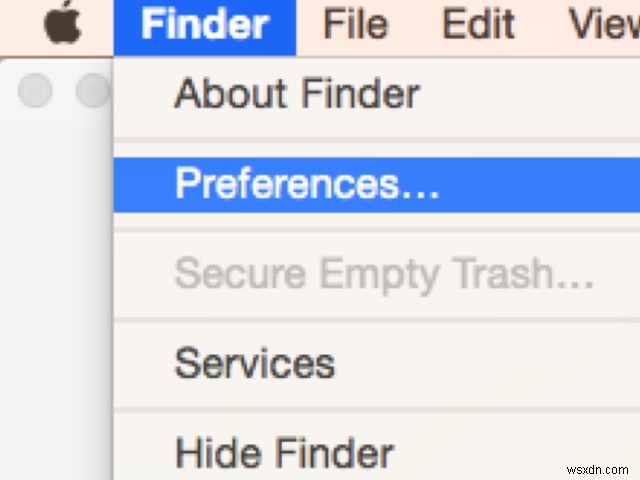The height and width of the screenshot is (480, 640).
Task: Open the Apple menu
Action: (x=62, y=25)
